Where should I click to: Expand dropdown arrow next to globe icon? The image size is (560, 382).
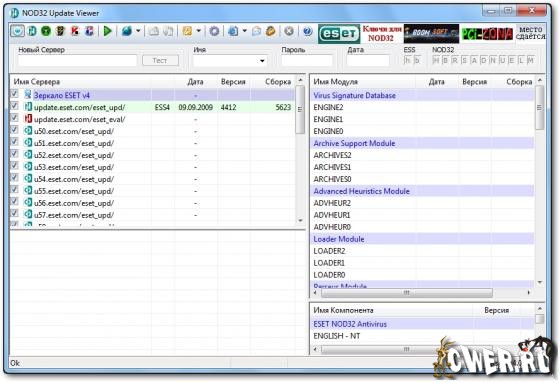click(x=138, y=31)
